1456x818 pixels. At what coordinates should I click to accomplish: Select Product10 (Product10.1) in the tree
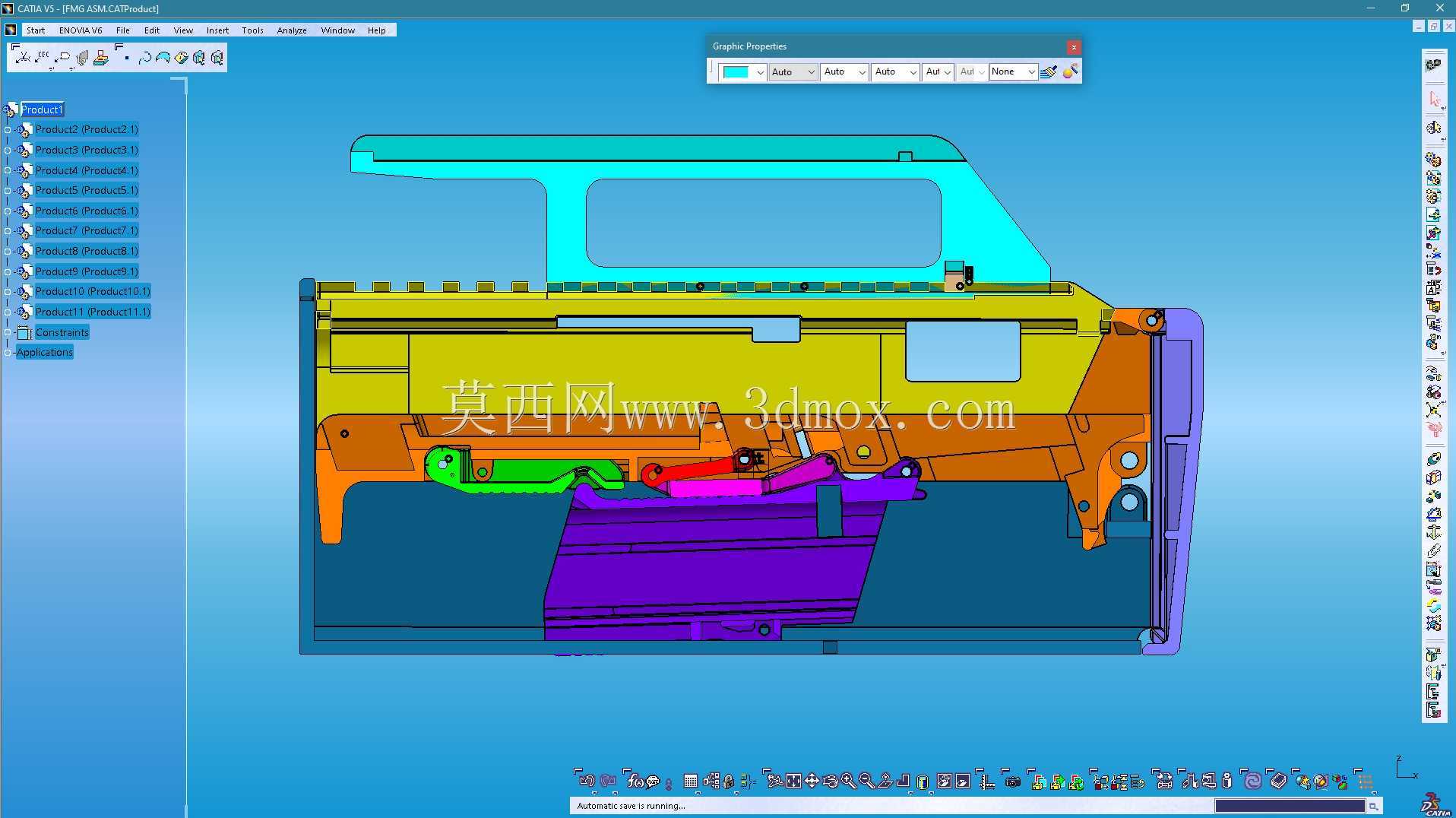click(93, 291)
